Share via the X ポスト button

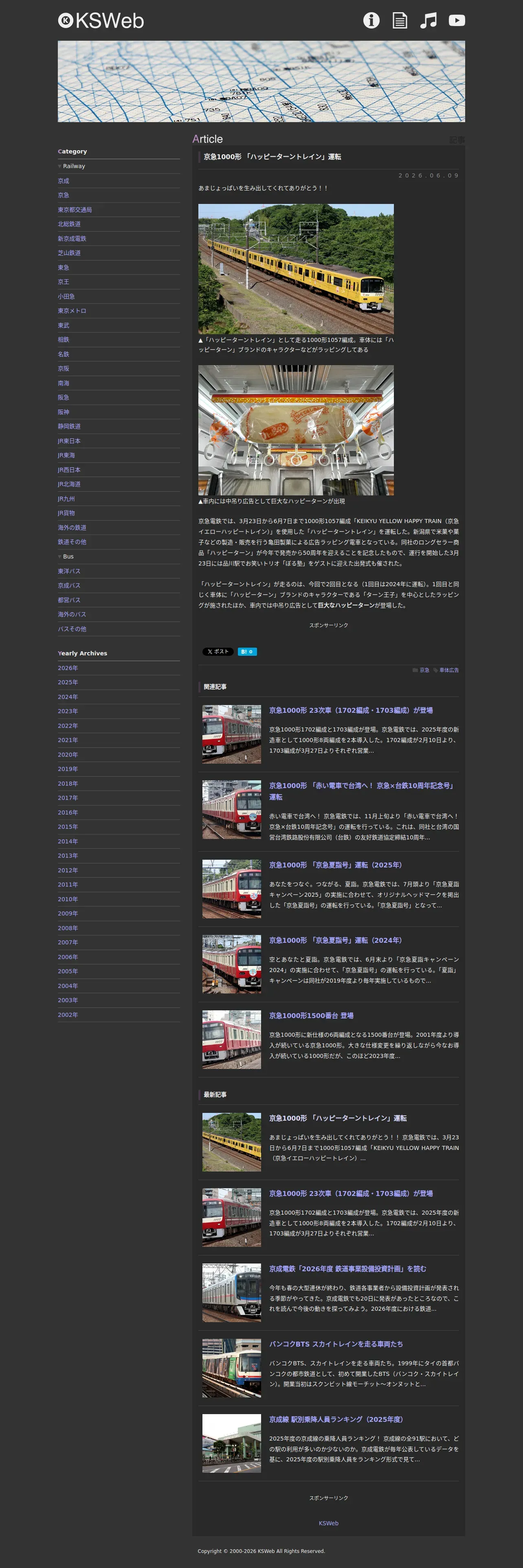[x=218, y=651]
